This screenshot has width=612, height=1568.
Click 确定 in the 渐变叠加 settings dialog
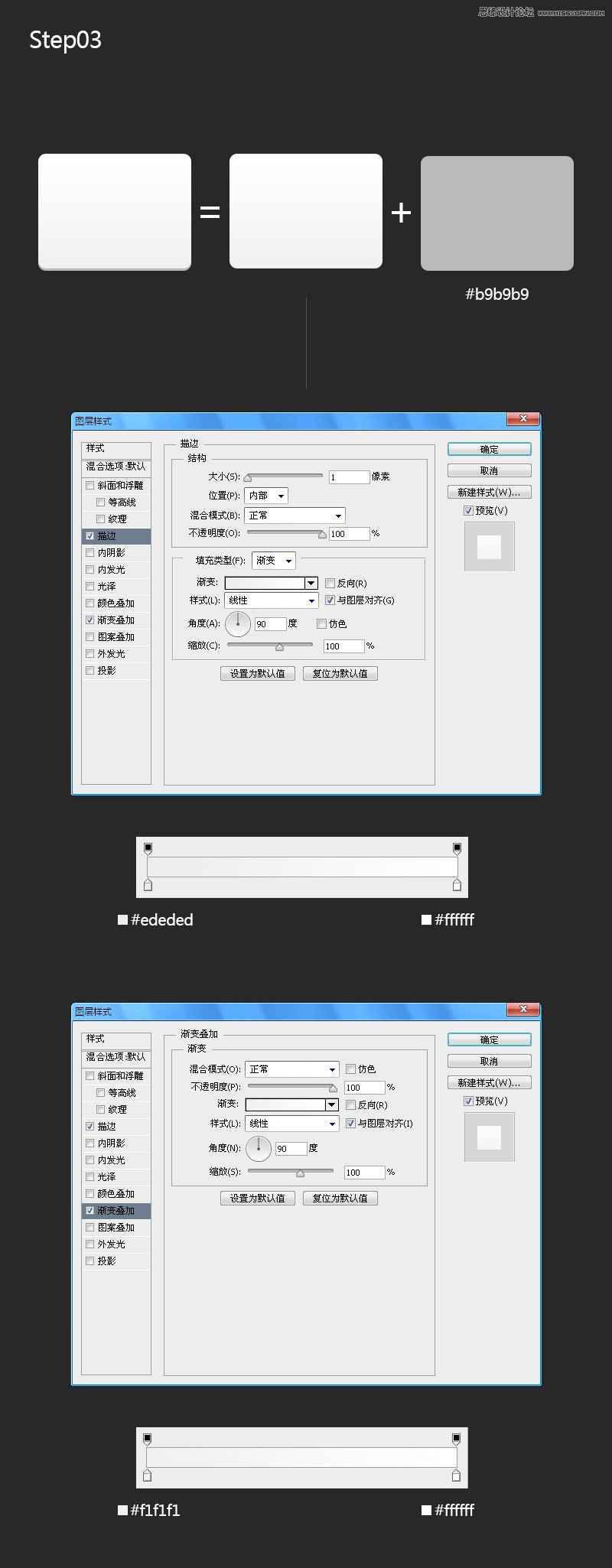pyautogui.click(x=490, y=1039)
